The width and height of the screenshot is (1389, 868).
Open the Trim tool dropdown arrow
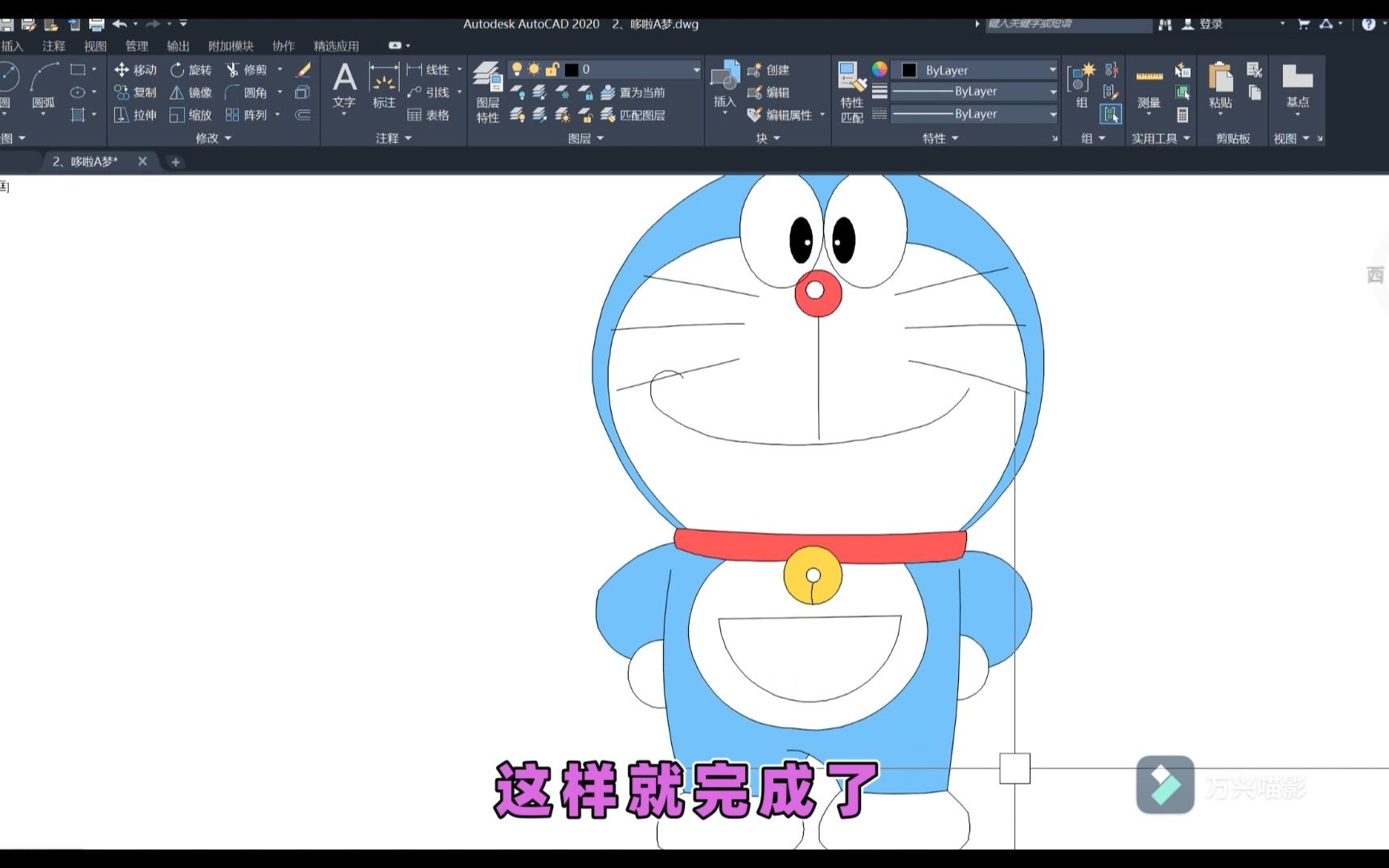280,70
